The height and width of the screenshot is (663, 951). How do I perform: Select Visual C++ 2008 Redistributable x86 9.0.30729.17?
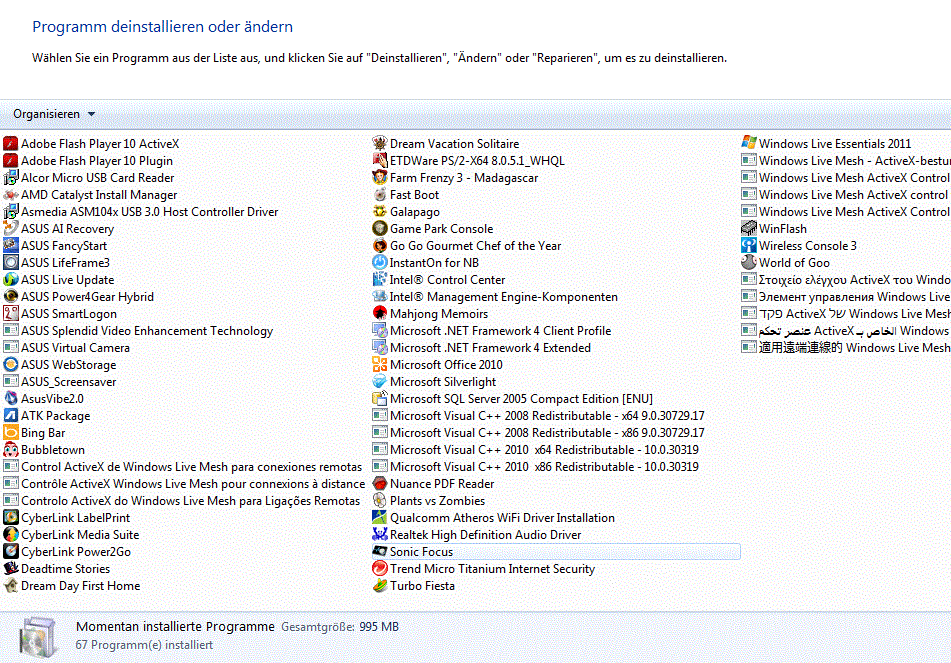coord(539,432)
